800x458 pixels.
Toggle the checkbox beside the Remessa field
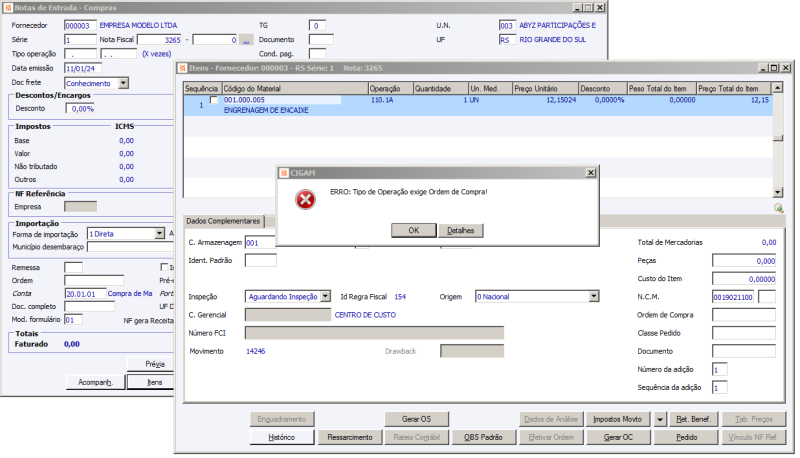(x=164, y=267)
